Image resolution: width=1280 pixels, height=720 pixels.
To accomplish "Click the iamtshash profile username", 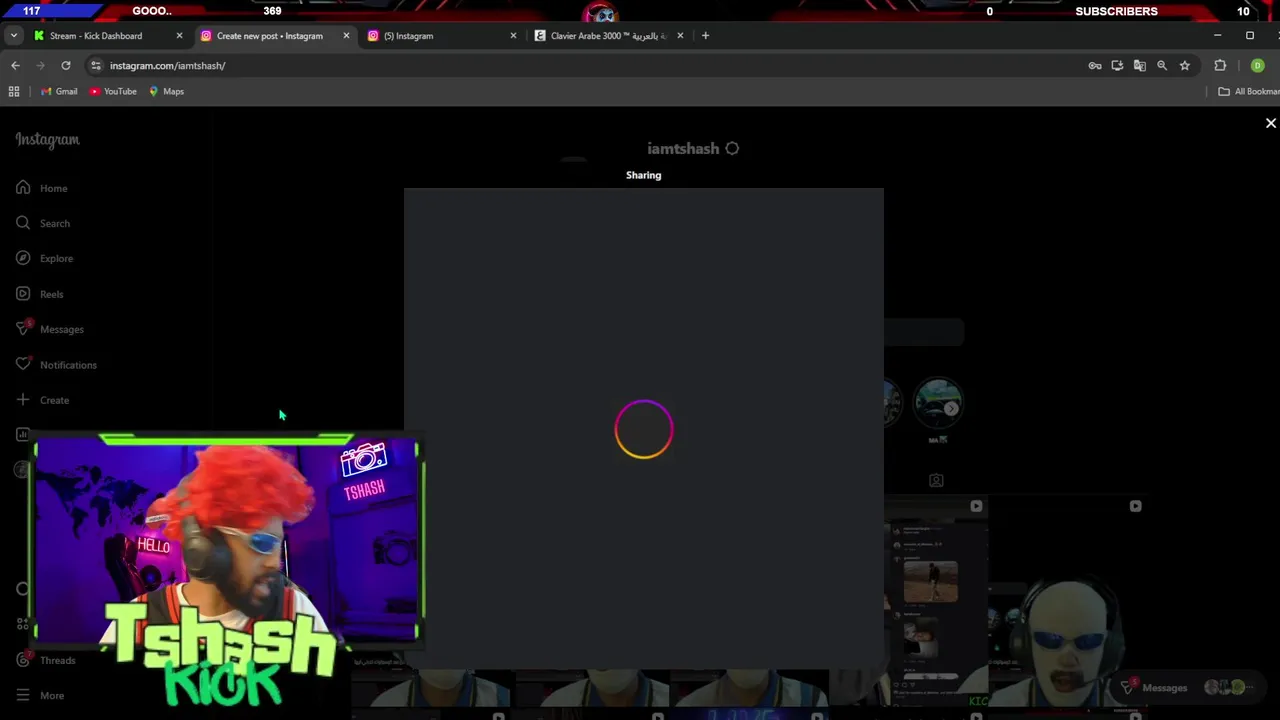I will (683, 148).
